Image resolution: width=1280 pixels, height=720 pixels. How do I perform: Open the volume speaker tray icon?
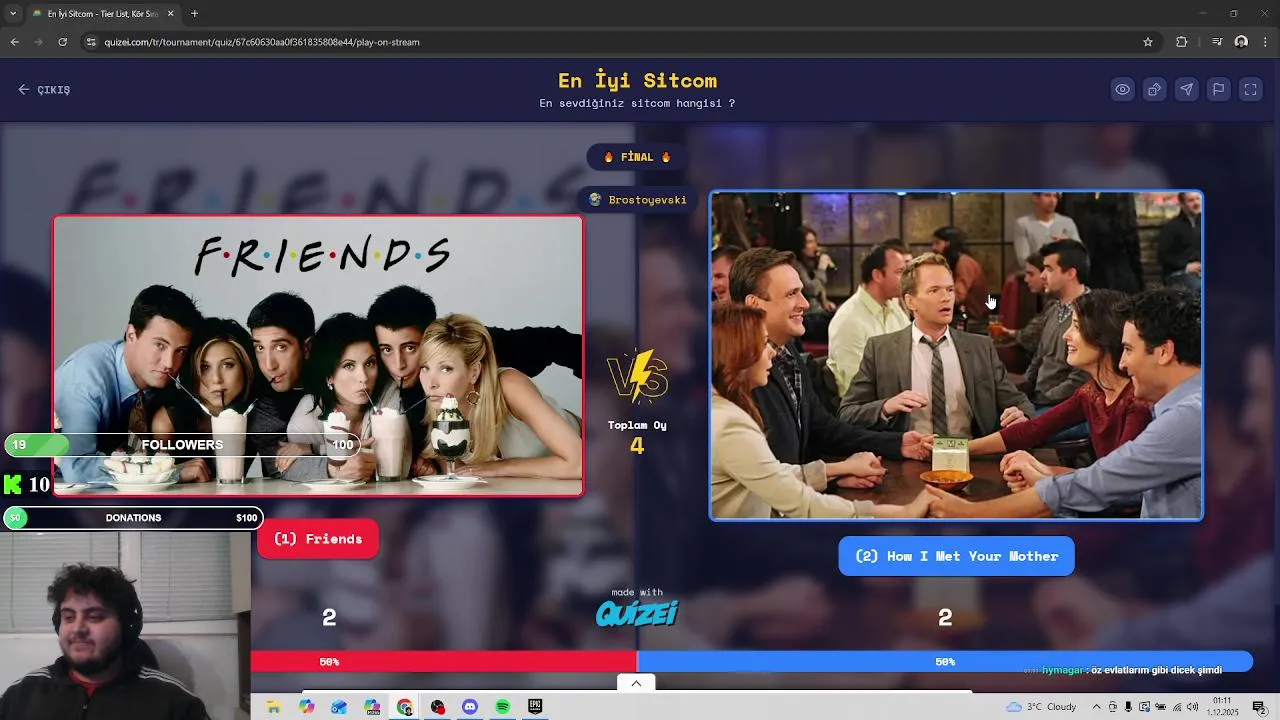coord(1191,707)
